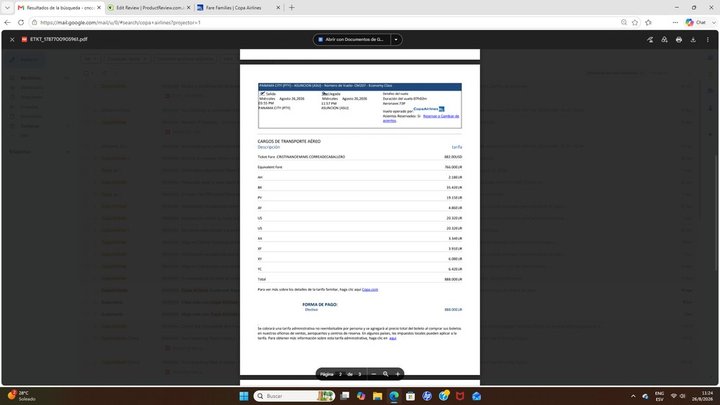This screenshot has height=405, width=720.
Task: Click the annotate icon in preview toolbar
Action: pos(650,39)
